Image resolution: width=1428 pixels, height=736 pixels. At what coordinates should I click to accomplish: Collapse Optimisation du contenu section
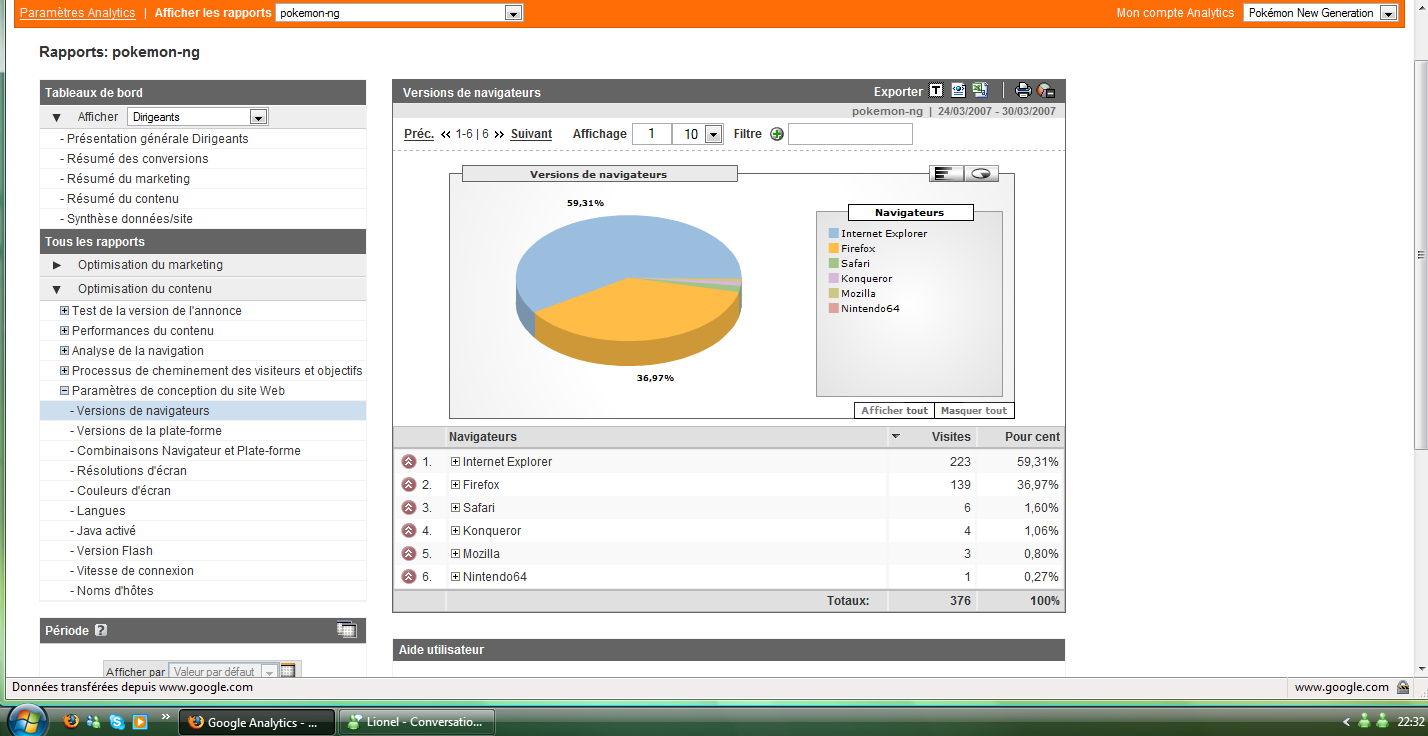coord(57,289)
